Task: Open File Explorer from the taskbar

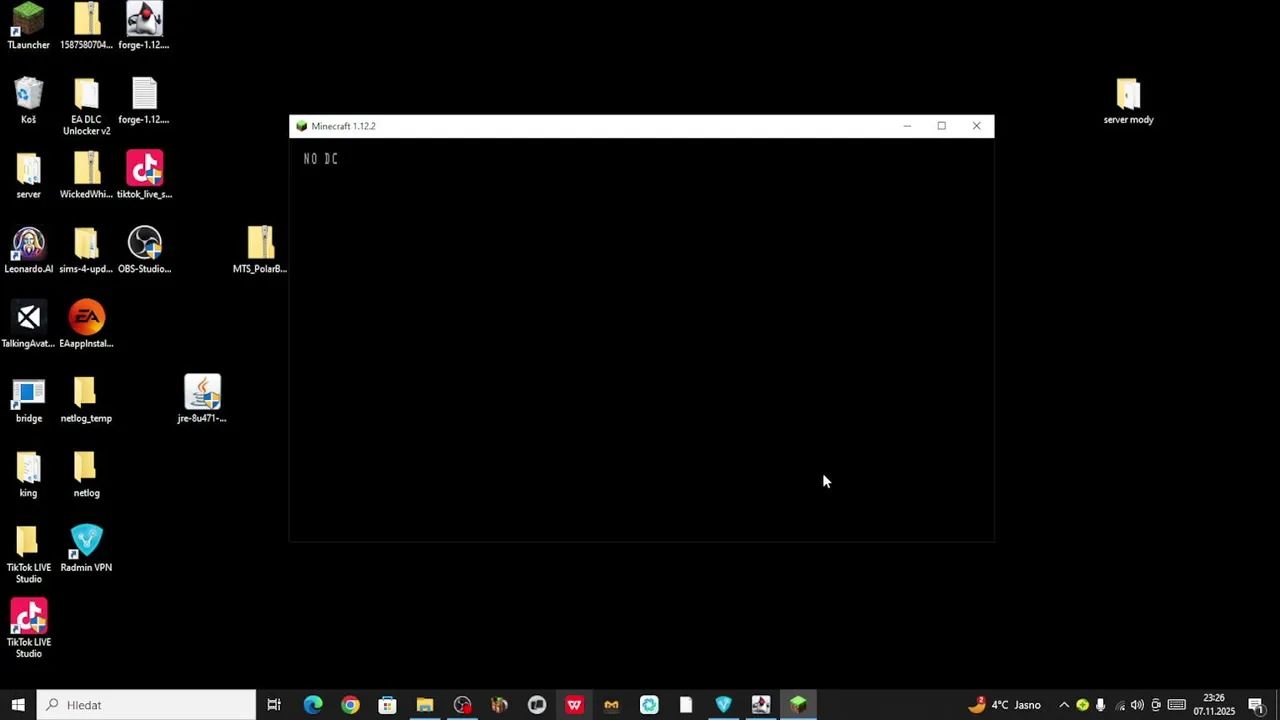Action: point(425,705)
